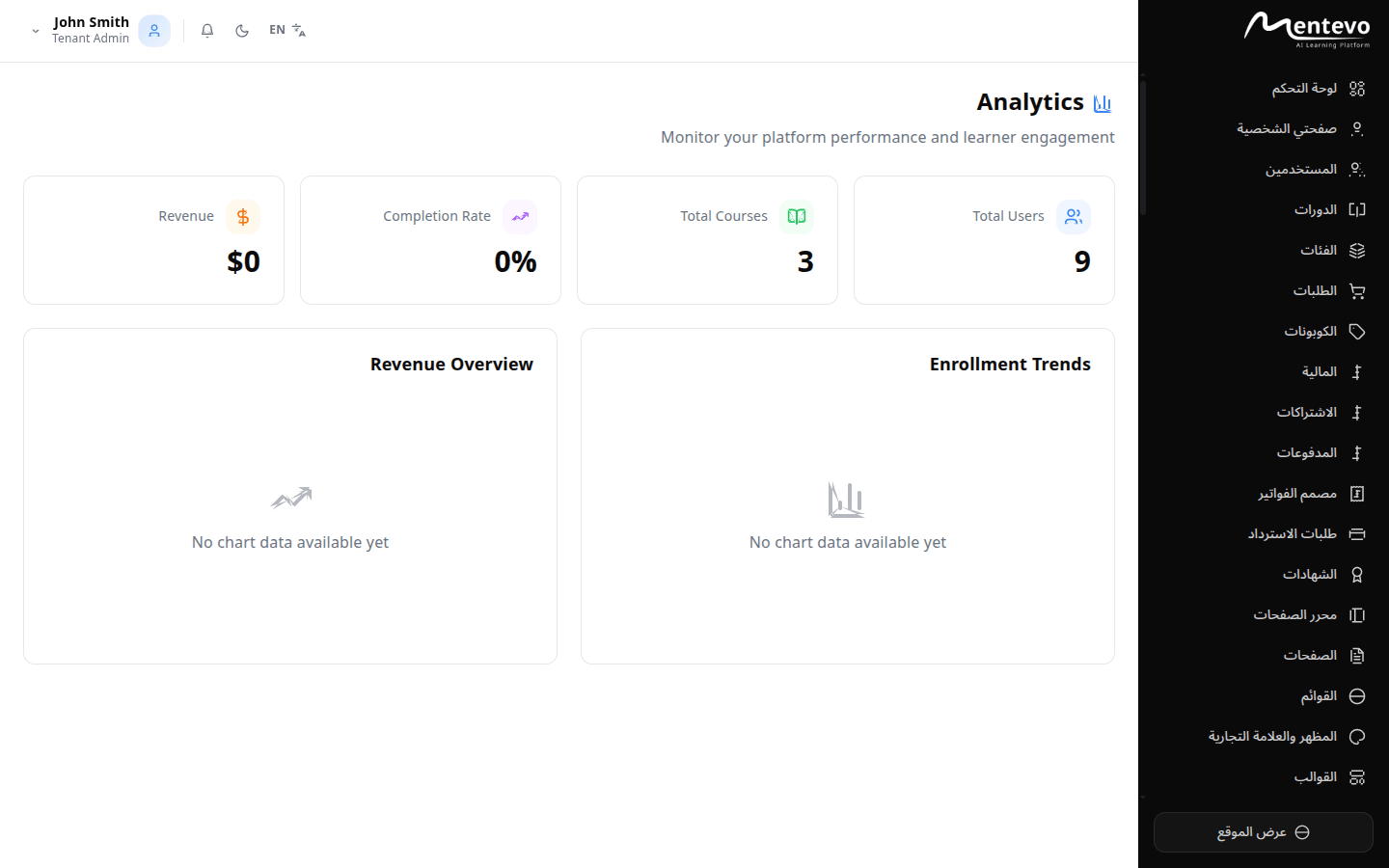Viewport: 1389px width, 868px height.
Task: Click the language translate icon beside EN
Action: tap(299, 30)
